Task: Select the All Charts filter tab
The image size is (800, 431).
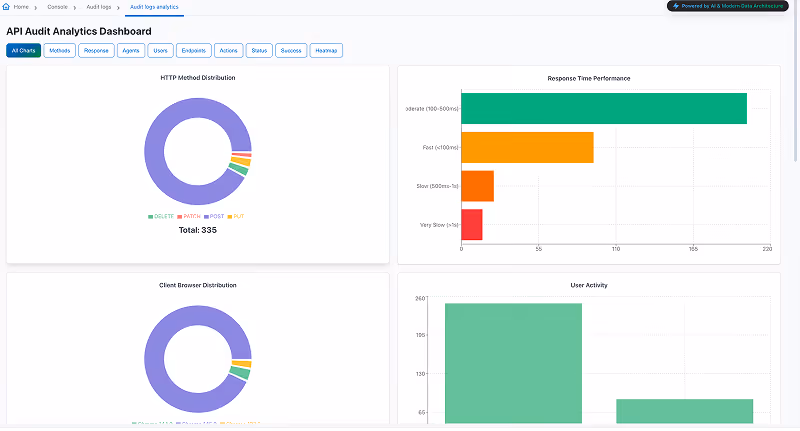Action: tap(23, 50)
